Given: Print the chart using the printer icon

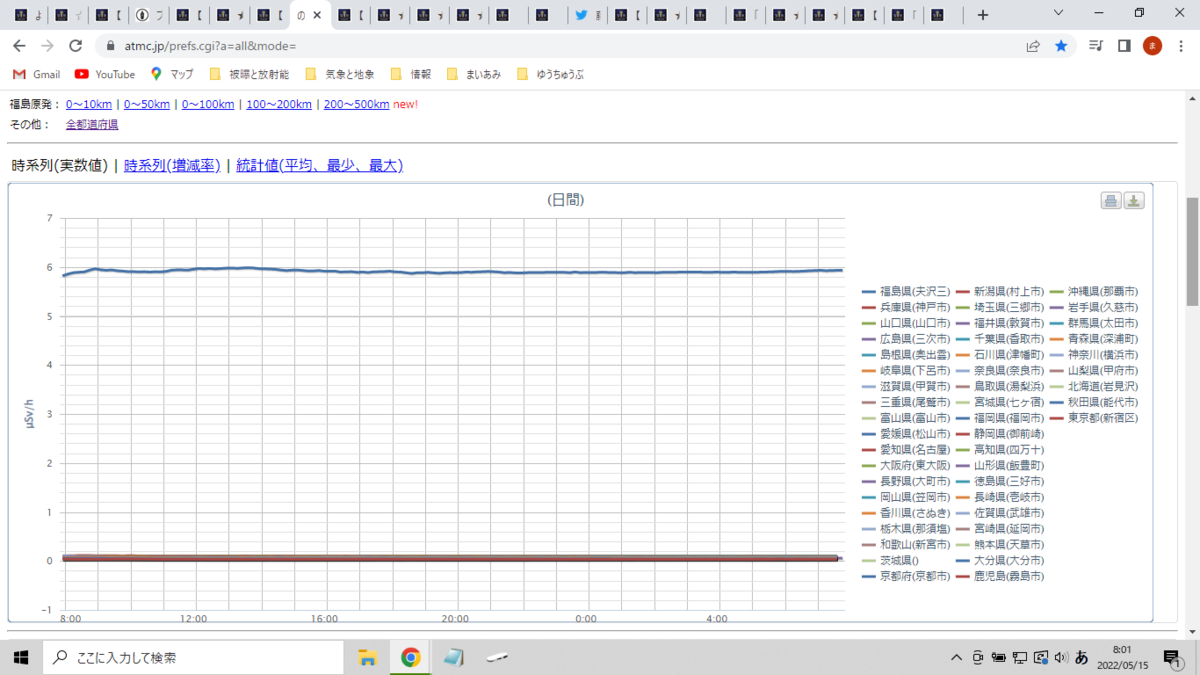Looking at the screenshot, I should pos(1111,201).
